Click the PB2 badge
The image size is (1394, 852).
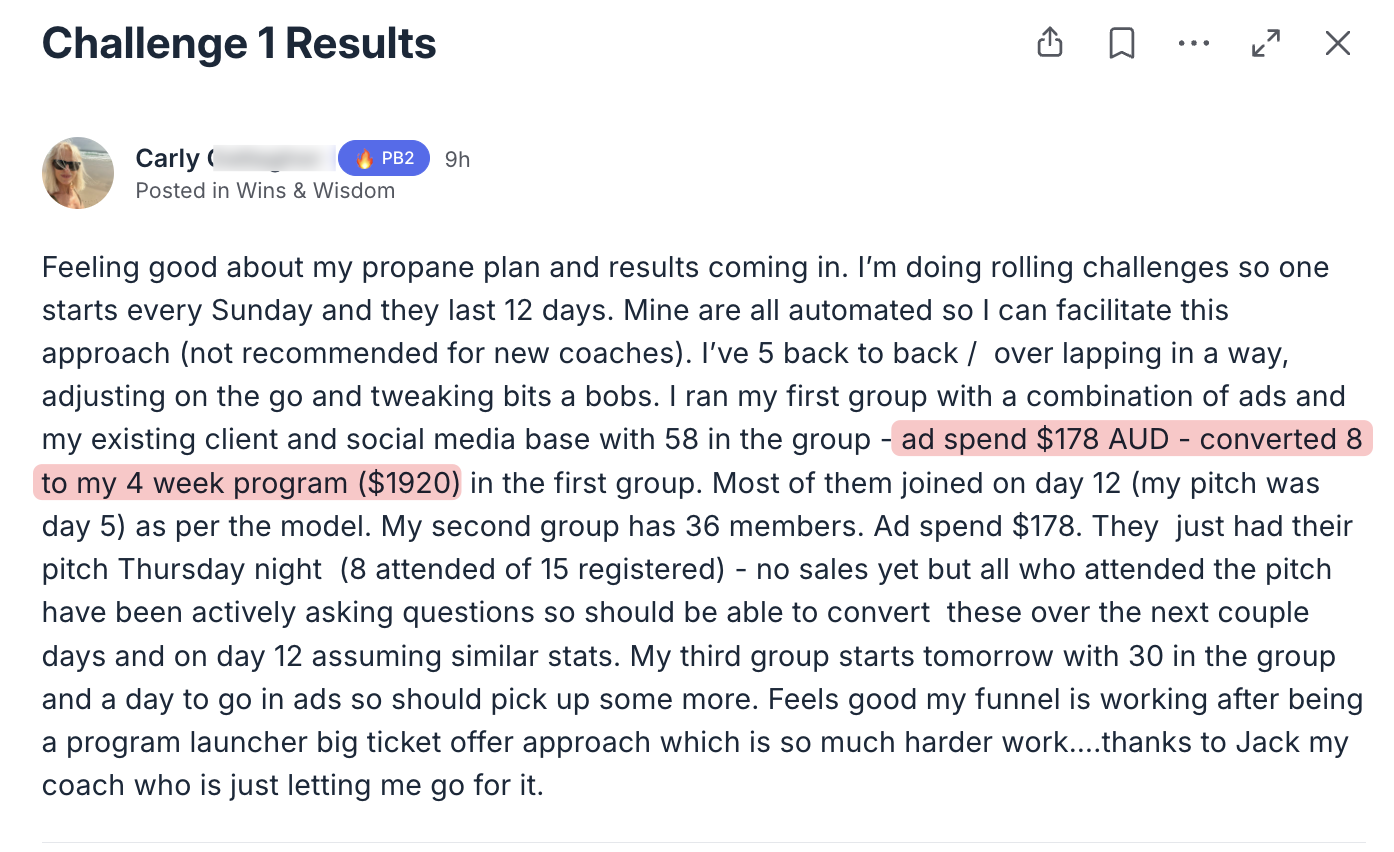384,158
